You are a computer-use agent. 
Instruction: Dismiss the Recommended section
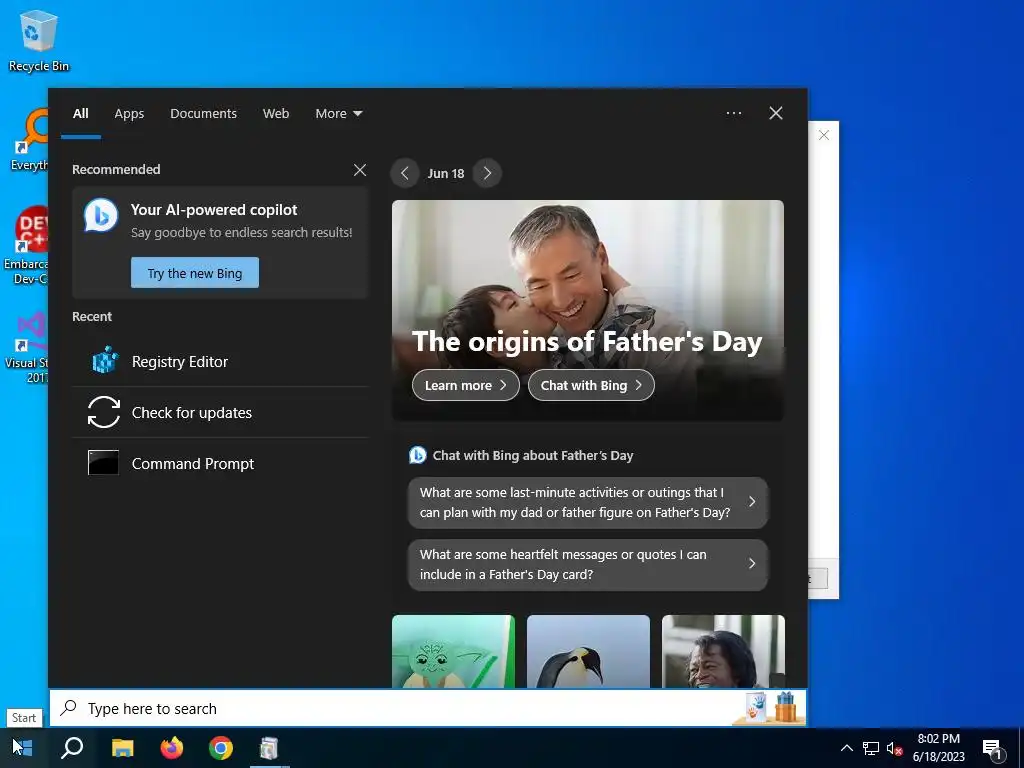360,170
